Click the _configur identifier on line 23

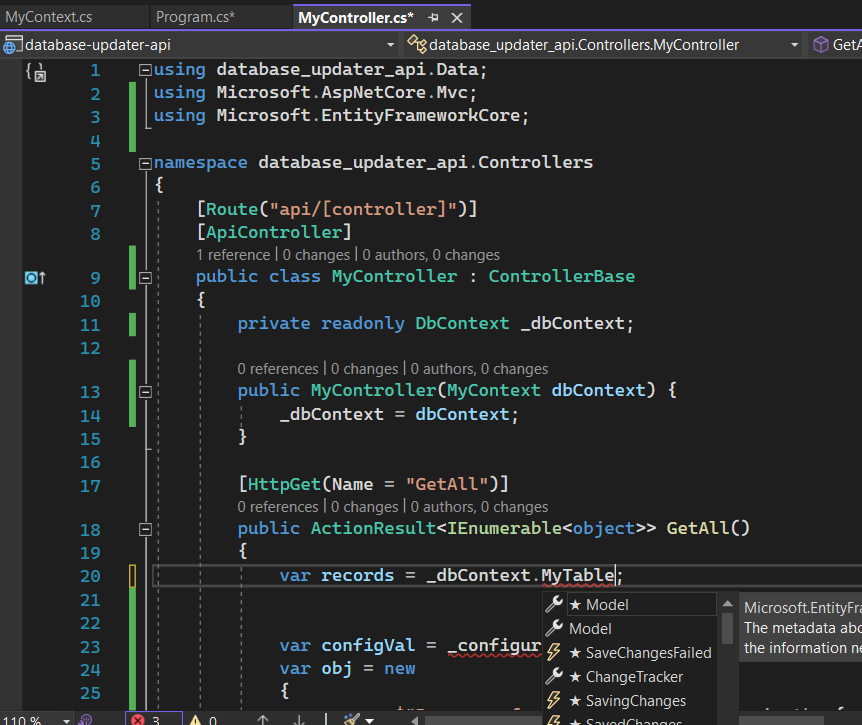tap(494, 645)
